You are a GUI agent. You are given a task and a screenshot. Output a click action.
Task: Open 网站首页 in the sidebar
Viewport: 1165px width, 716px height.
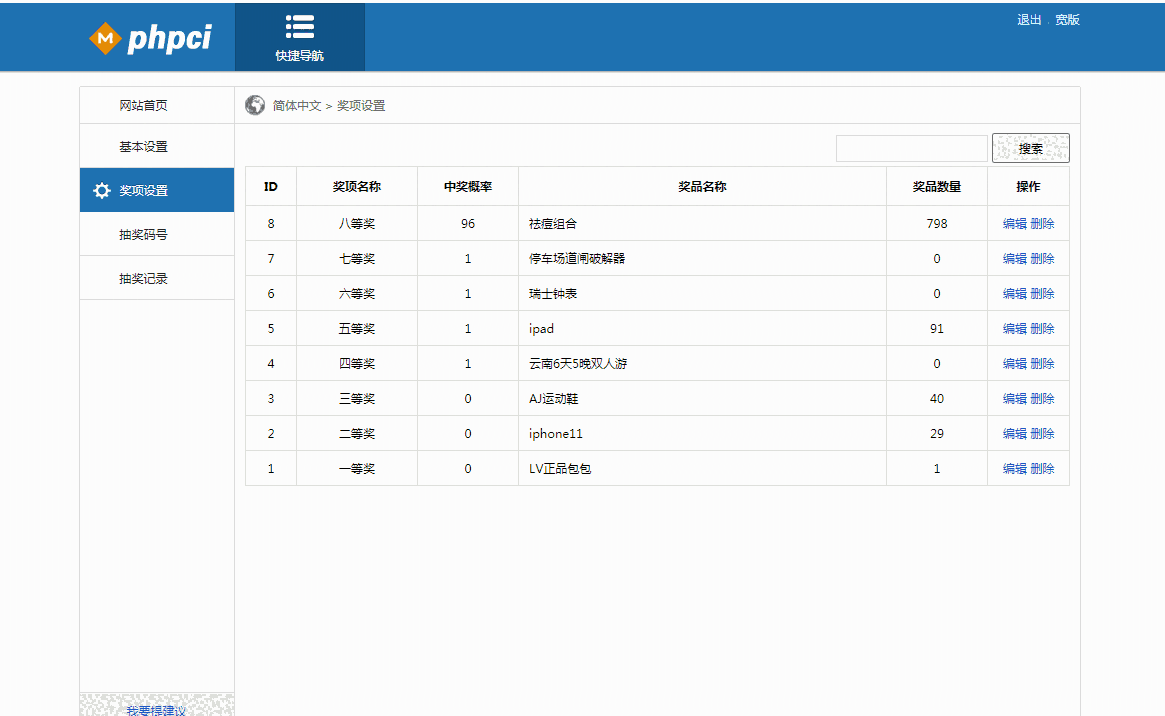point(143,106)
